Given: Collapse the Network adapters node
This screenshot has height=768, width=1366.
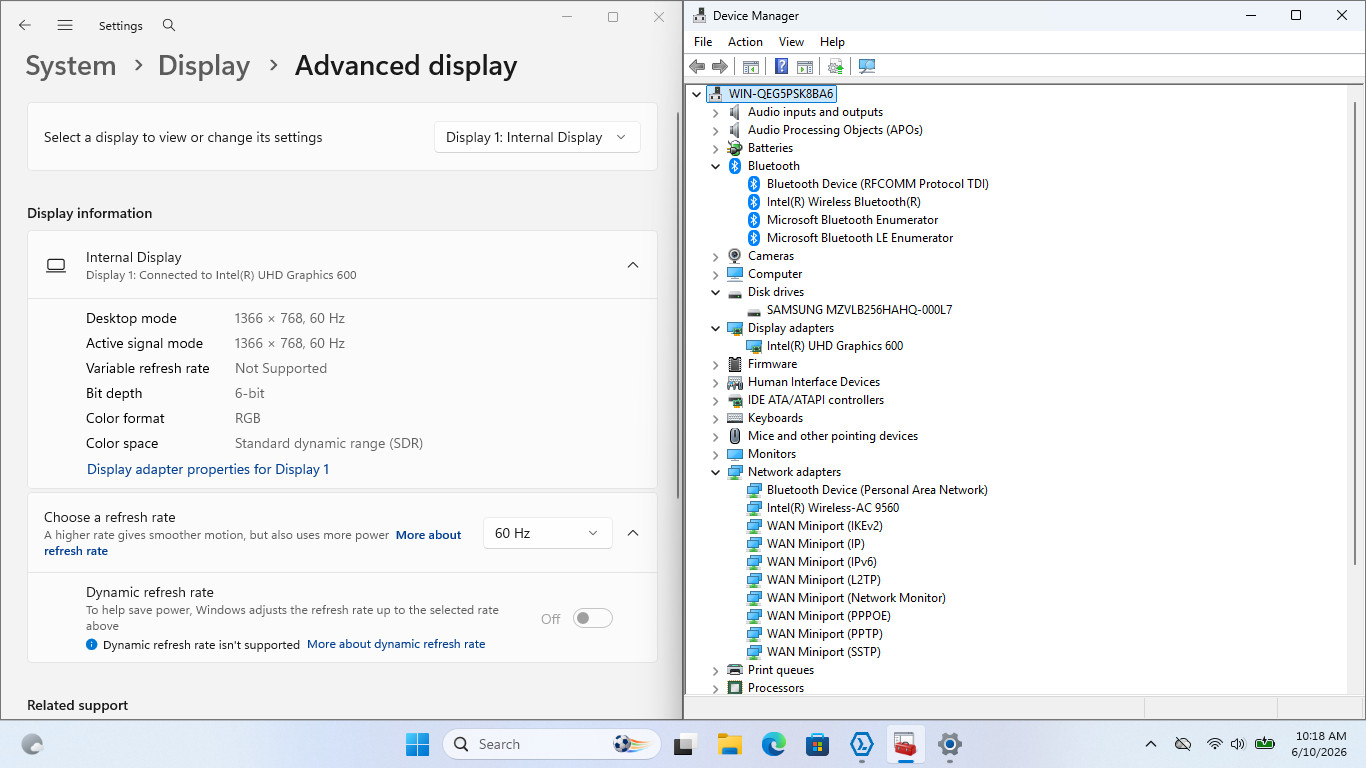Looking at the screenshot, I should click(715, 472).
